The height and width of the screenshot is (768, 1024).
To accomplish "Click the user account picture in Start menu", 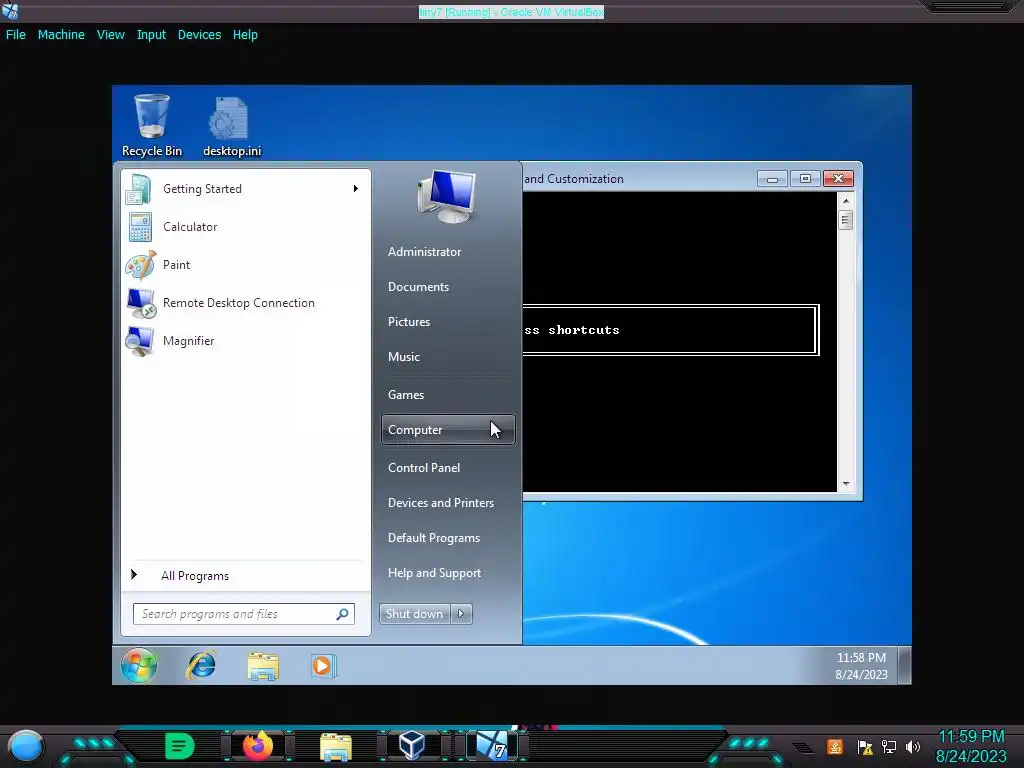I will click(x=447, y=197).
